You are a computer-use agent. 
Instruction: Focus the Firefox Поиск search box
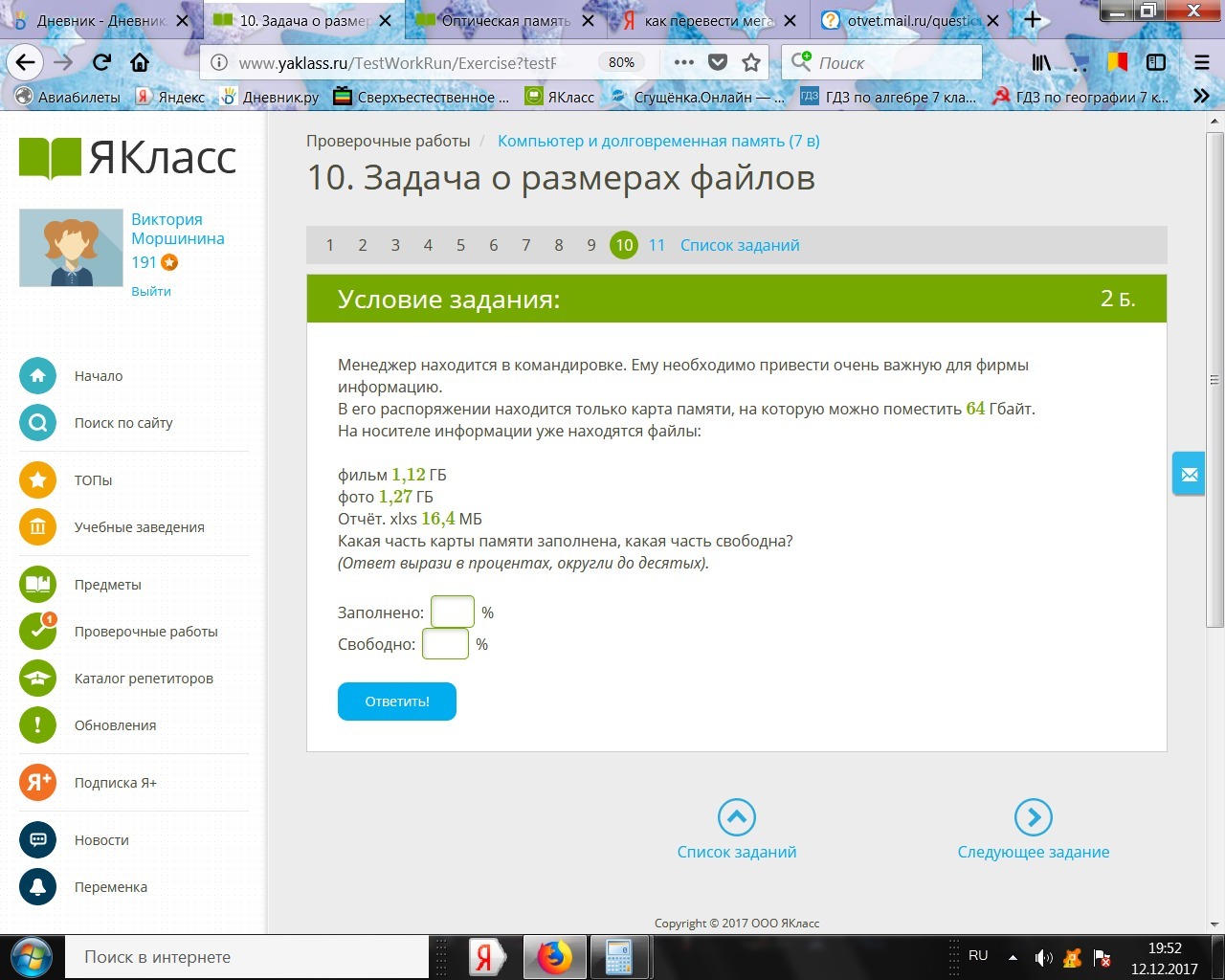(x=881, y=63)
